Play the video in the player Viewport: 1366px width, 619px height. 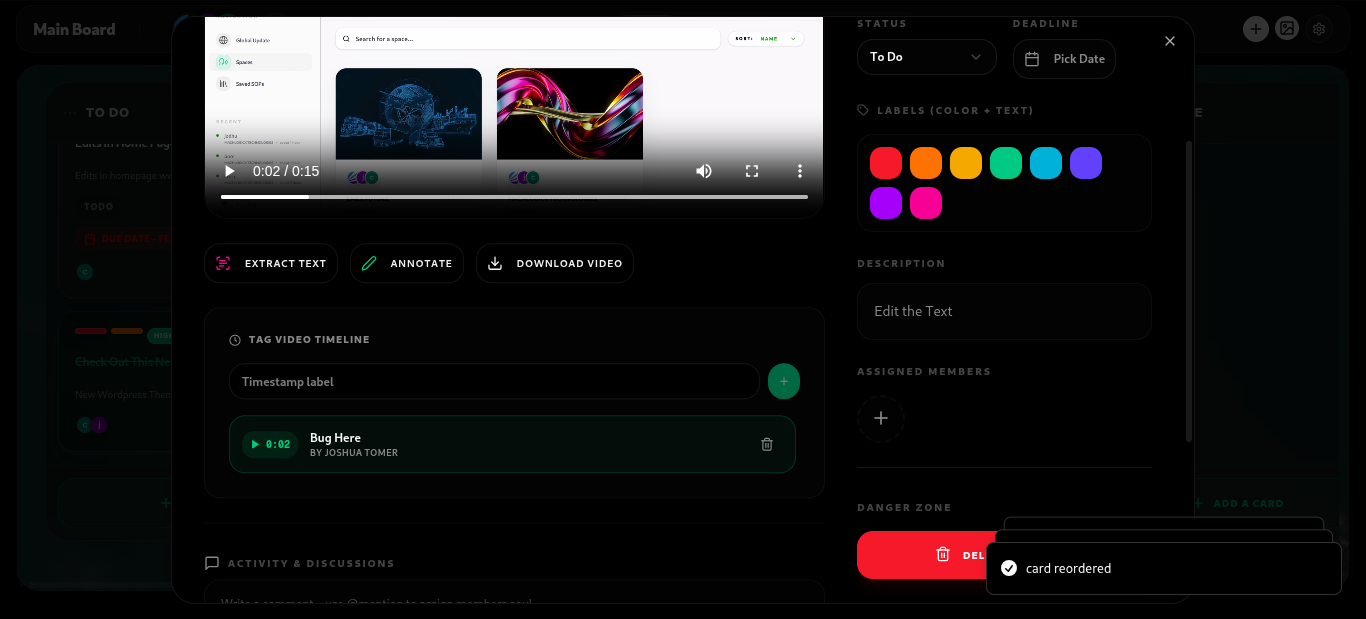click(229, 171)
